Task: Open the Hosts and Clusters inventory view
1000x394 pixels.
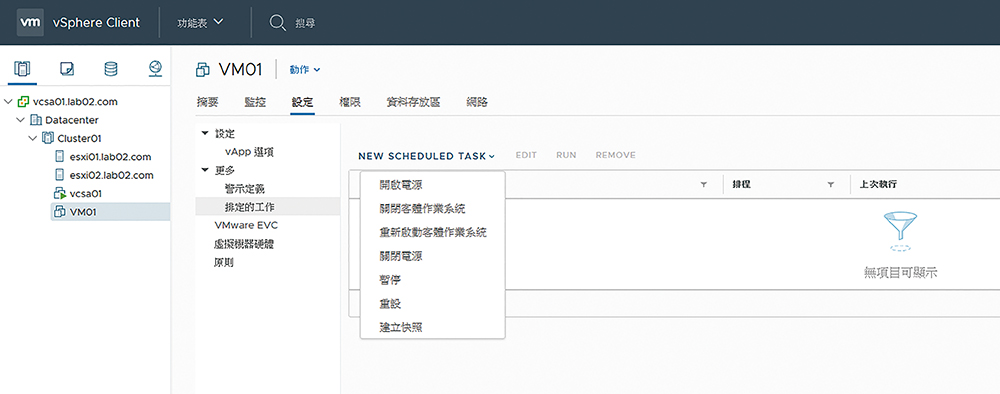Action: tap(22, 68)
